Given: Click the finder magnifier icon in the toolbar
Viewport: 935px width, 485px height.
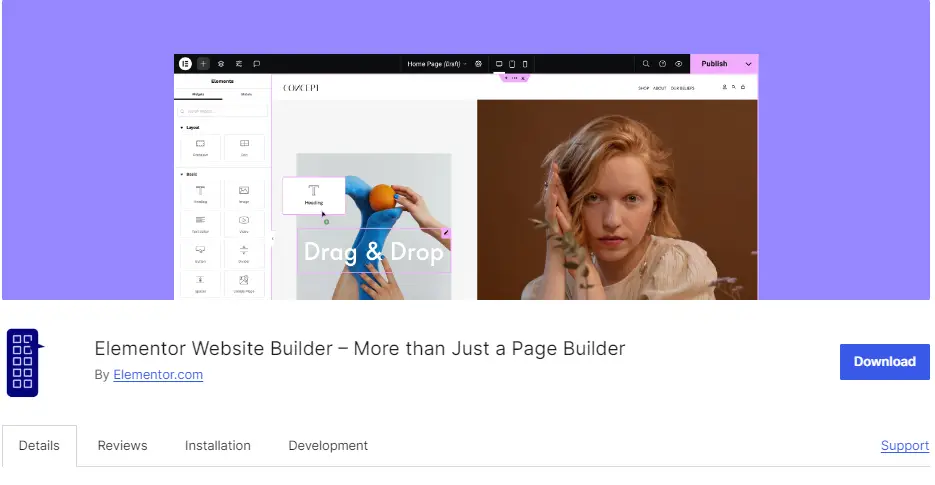Looking at the screenshot, I should click(x=646, y=64).
